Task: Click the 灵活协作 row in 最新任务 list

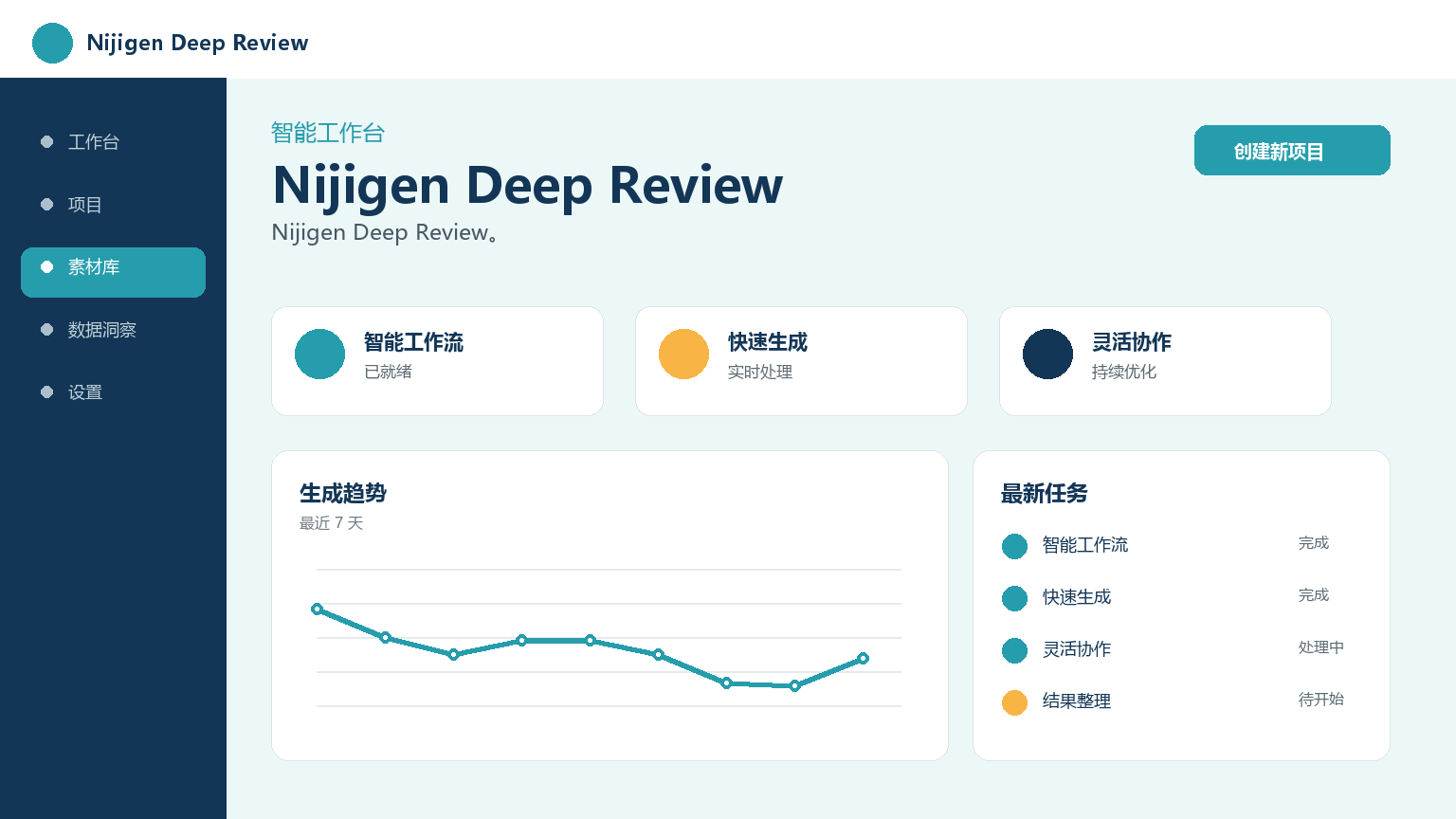Action: tap(1181, 649)
